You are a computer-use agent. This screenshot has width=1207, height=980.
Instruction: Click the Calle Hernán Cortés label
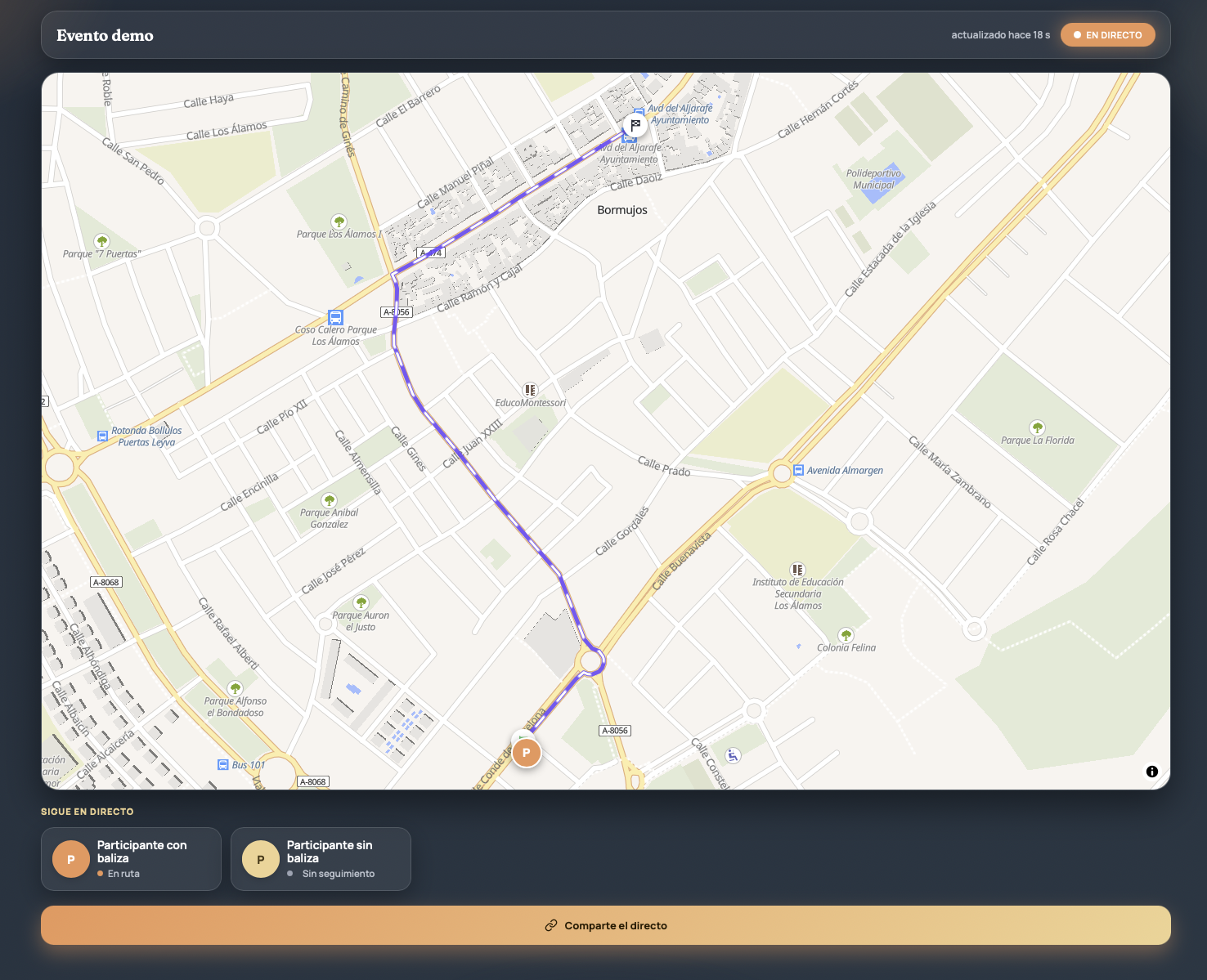[819, 109]
